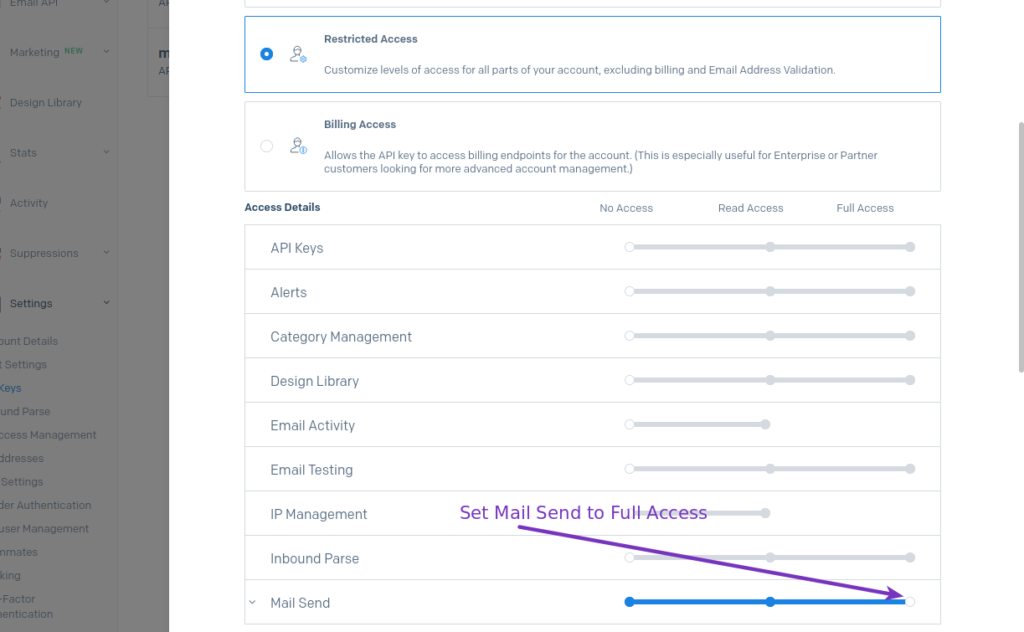1024x632 pixels.
Task: Set Inbound Parse slider to Read Access
Action: pyautogui.click(x=770, y=558)
